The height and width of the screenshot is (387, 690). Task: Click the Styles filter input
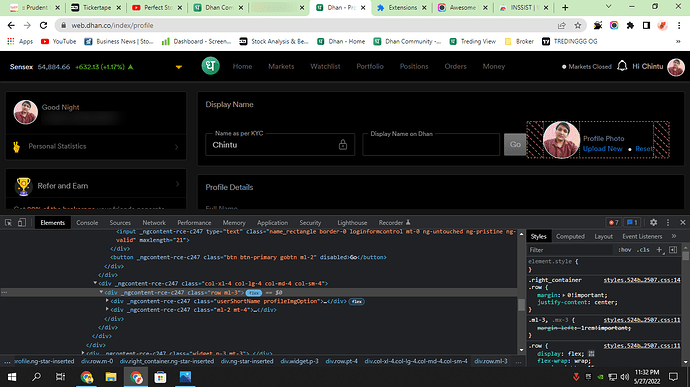tap(570, 250)
